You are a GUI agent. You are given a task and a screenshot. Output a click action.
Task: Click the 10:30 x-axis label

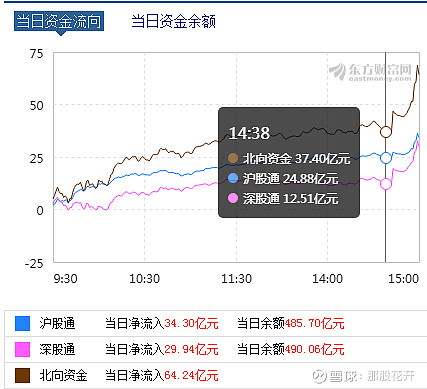(x=144, y=278)
